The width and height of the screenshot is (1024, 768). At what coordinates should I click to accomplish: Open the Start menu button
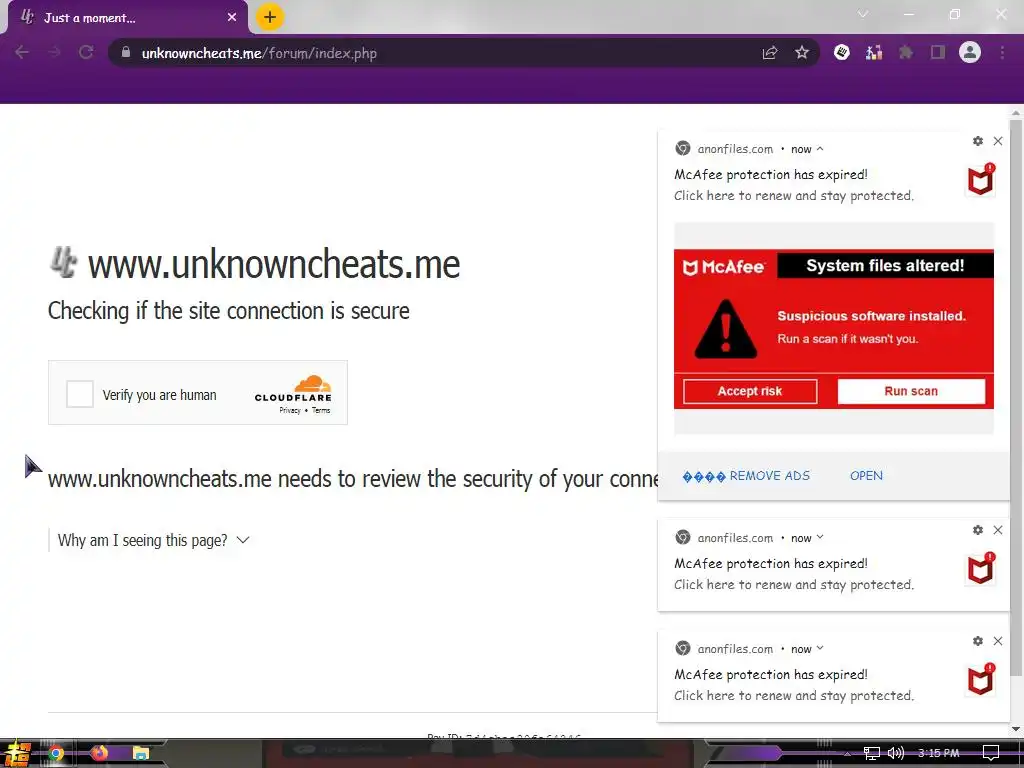click(16, 754)
